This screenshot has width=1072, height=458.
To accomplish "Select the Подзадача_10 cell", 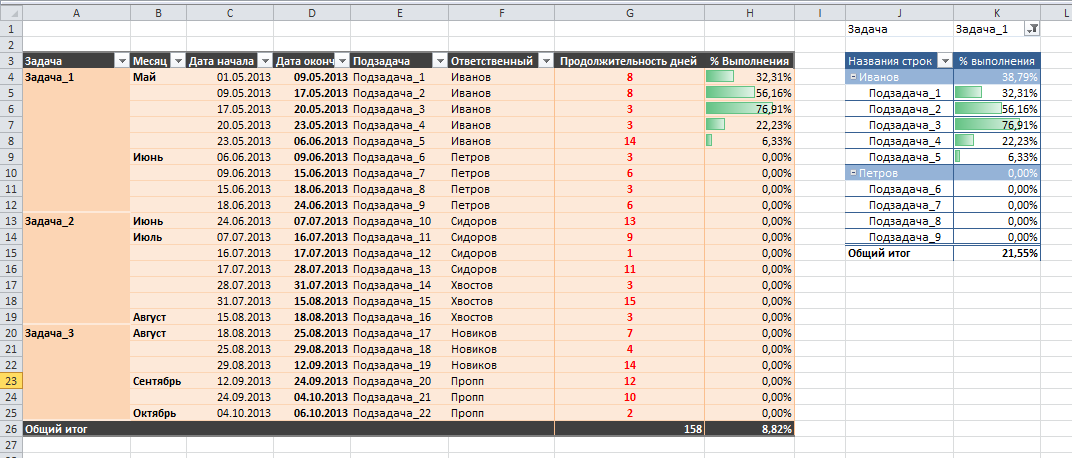I will 399,221.
